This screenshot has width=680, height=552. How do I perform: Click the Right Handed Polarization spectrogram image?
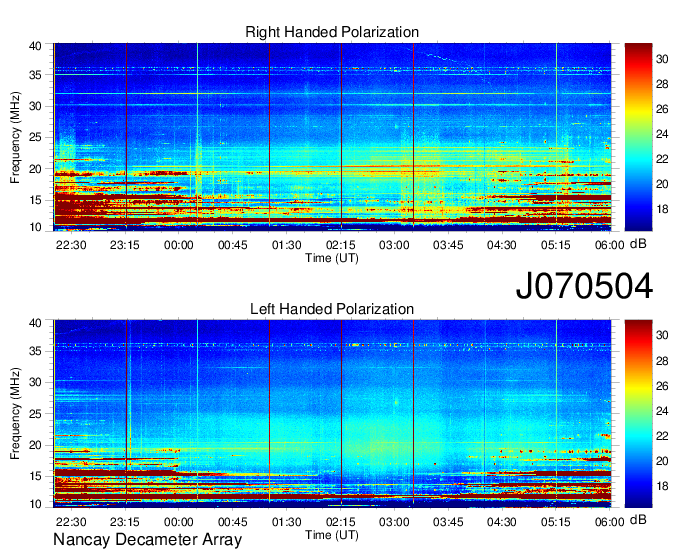pos(332,137)
